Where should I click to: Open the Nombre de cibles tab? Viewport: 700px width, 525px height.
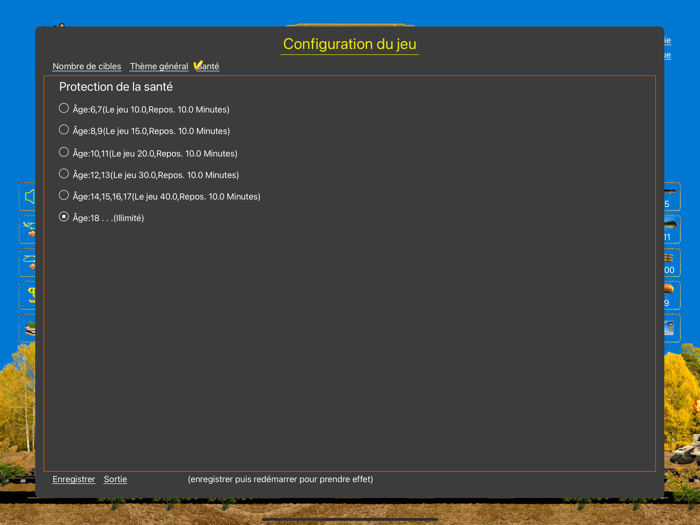pyautogui.click(x=87, y=66)
